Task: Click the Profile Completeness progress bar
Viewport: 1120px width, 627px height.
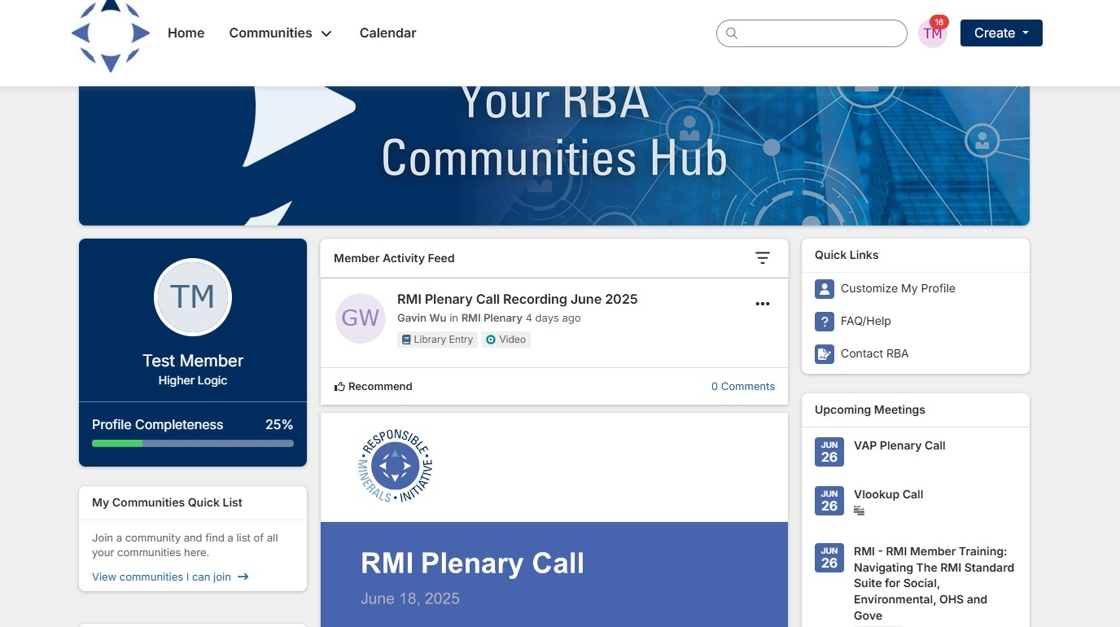Action: pos(193,443)
